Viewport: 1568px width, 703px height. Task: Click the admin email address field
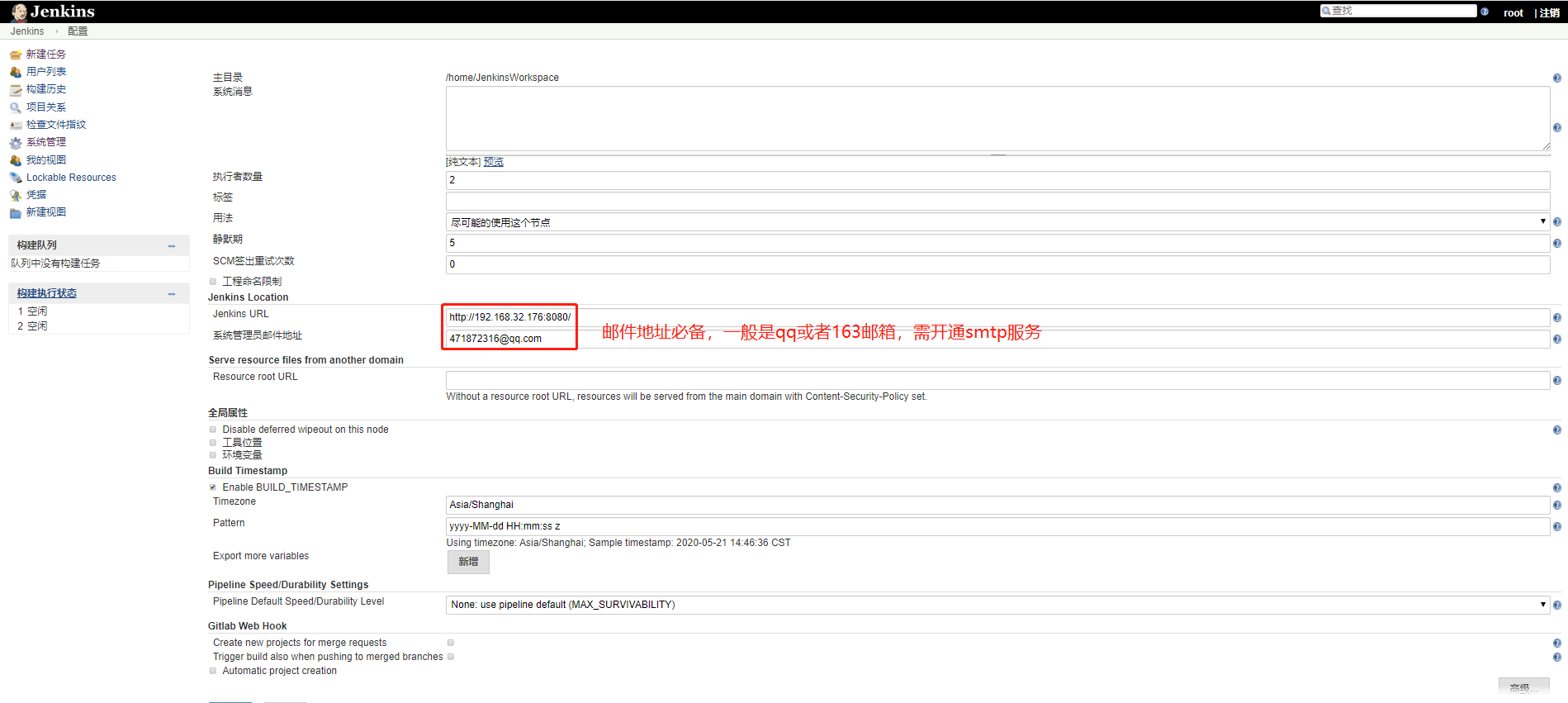pos(997,339)
